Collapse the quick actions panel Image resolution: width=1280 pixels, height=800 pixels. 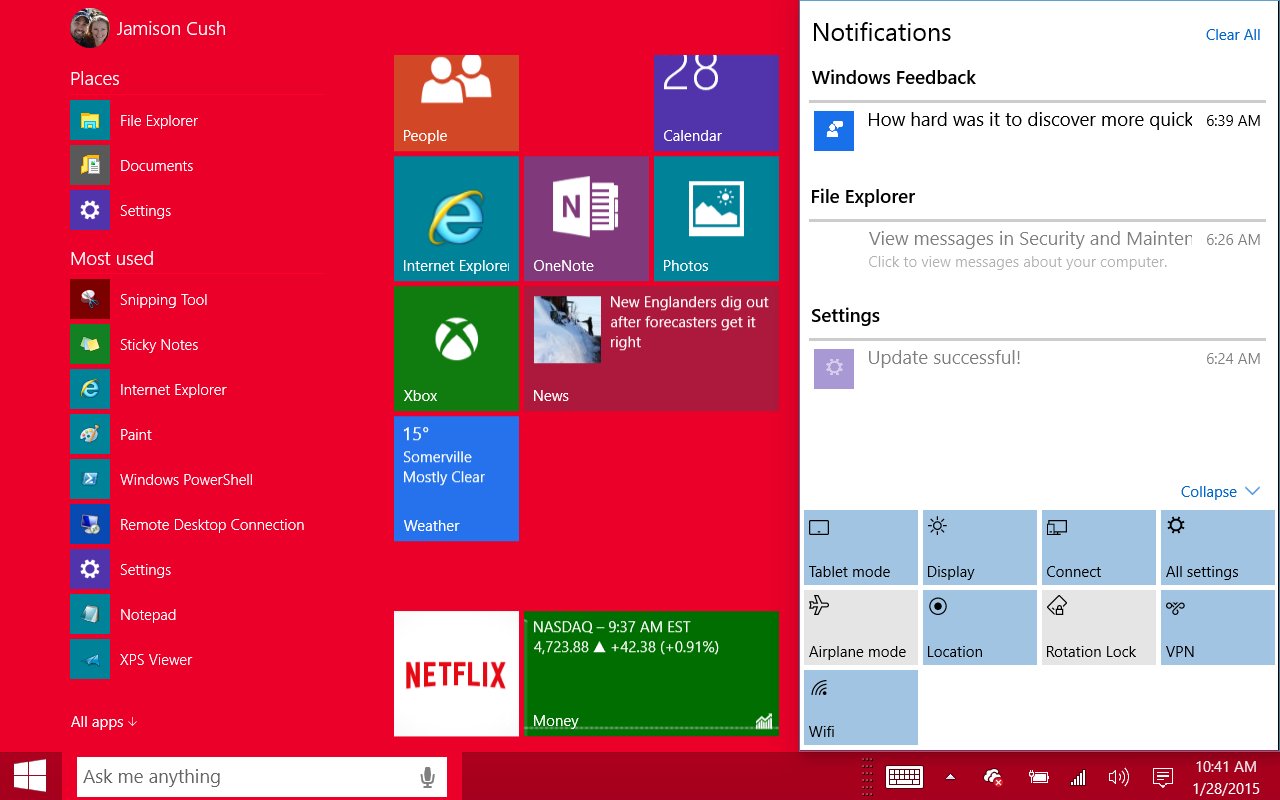pos(1220,492)
